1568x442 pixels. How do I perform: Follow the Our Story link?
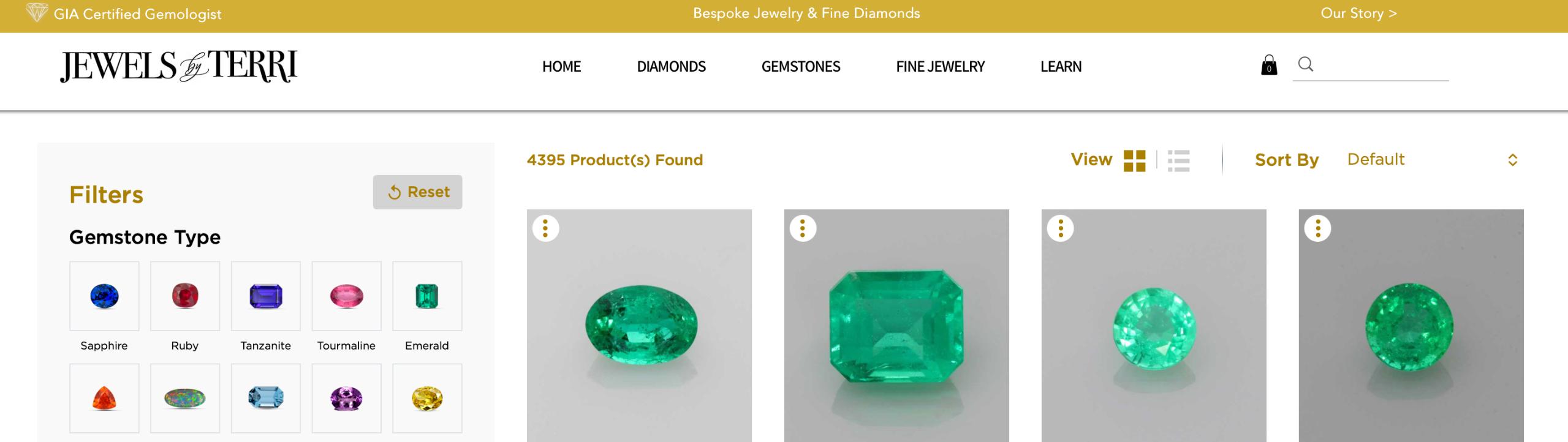pos(1358,13)
